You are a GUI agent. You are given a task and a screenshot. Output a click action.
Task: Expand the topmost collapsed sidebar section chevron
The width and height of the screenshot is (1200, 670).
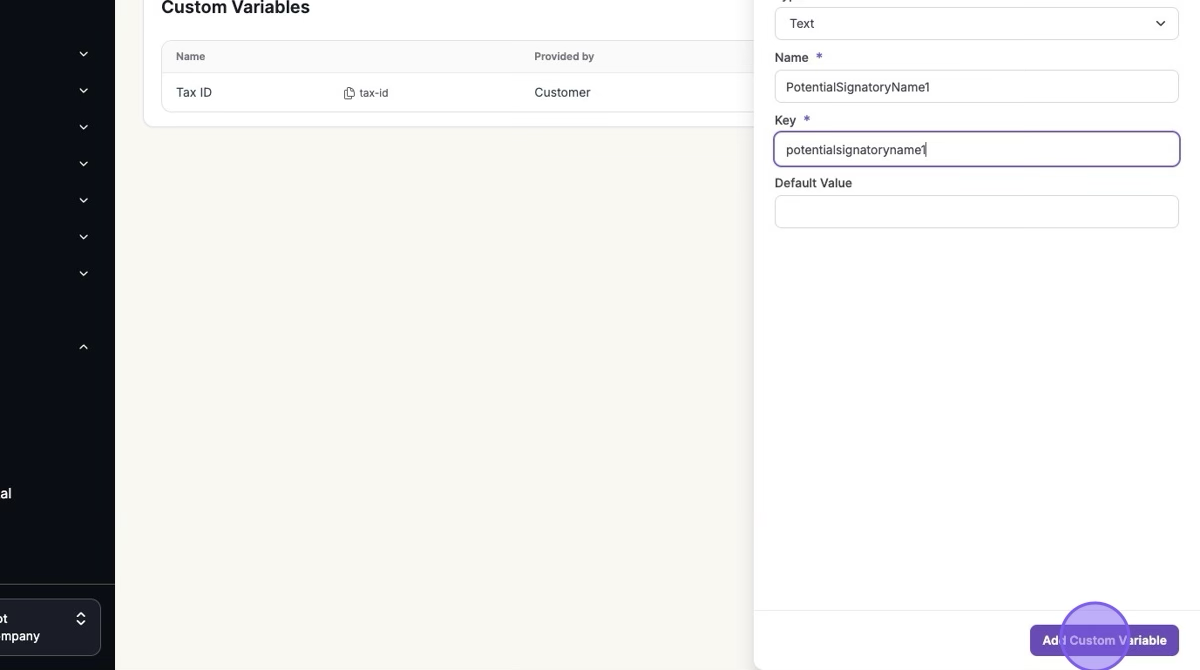click(84, 54)
